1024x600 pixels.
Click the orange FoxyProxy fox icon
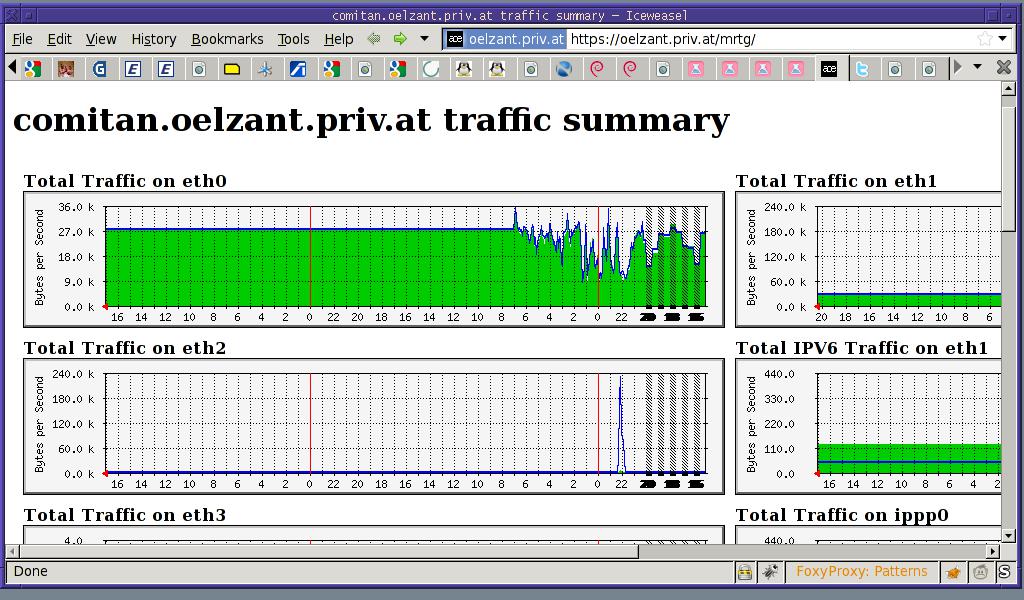click(954, 572)
